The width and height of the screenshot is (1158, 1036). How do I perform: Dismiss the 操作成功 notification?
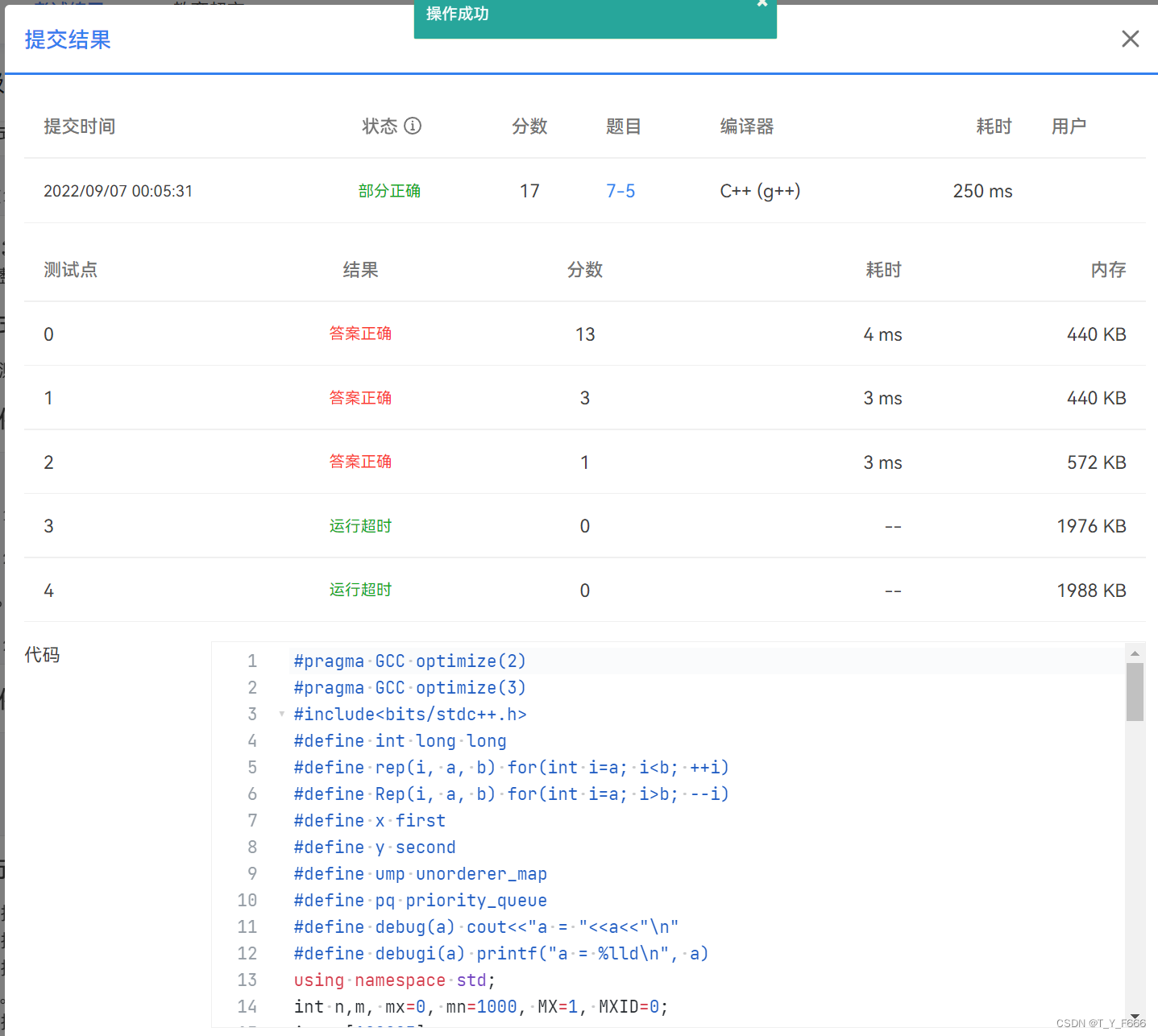[762, 3]
